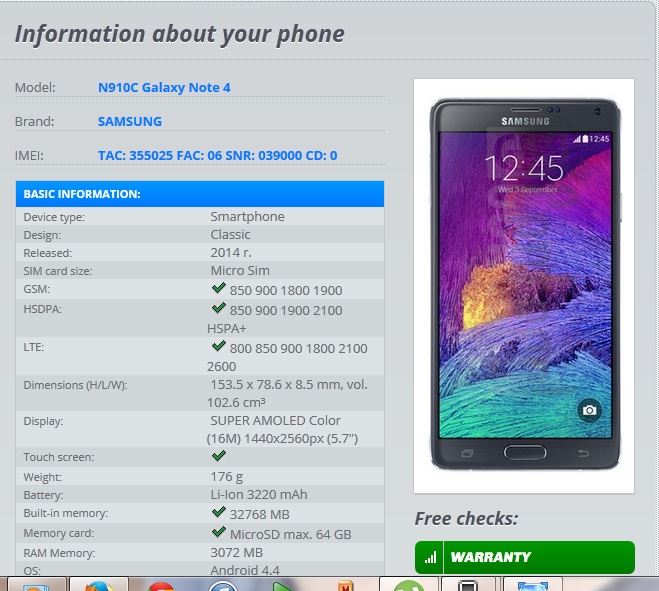Click the 'Model:' label
Image resolution: width=659 pixels, height=591 pixels.
coord(35,88)
